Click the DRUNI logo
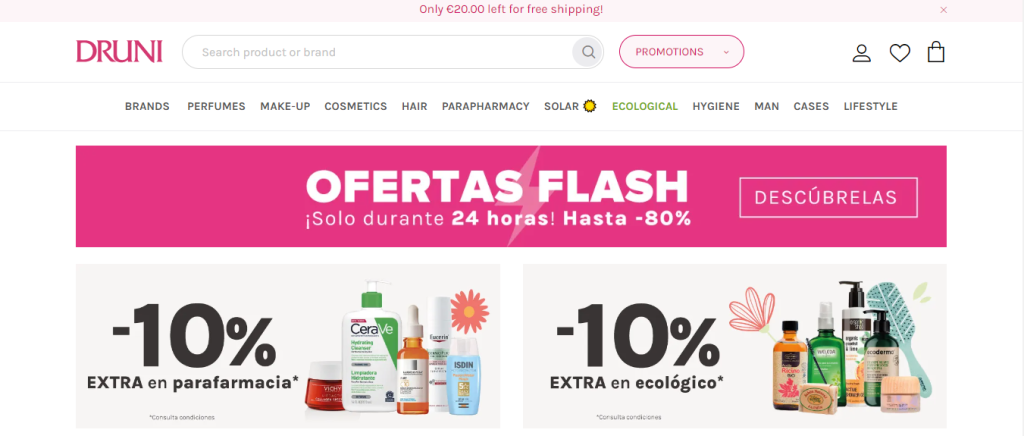 [x=119, y=52]
